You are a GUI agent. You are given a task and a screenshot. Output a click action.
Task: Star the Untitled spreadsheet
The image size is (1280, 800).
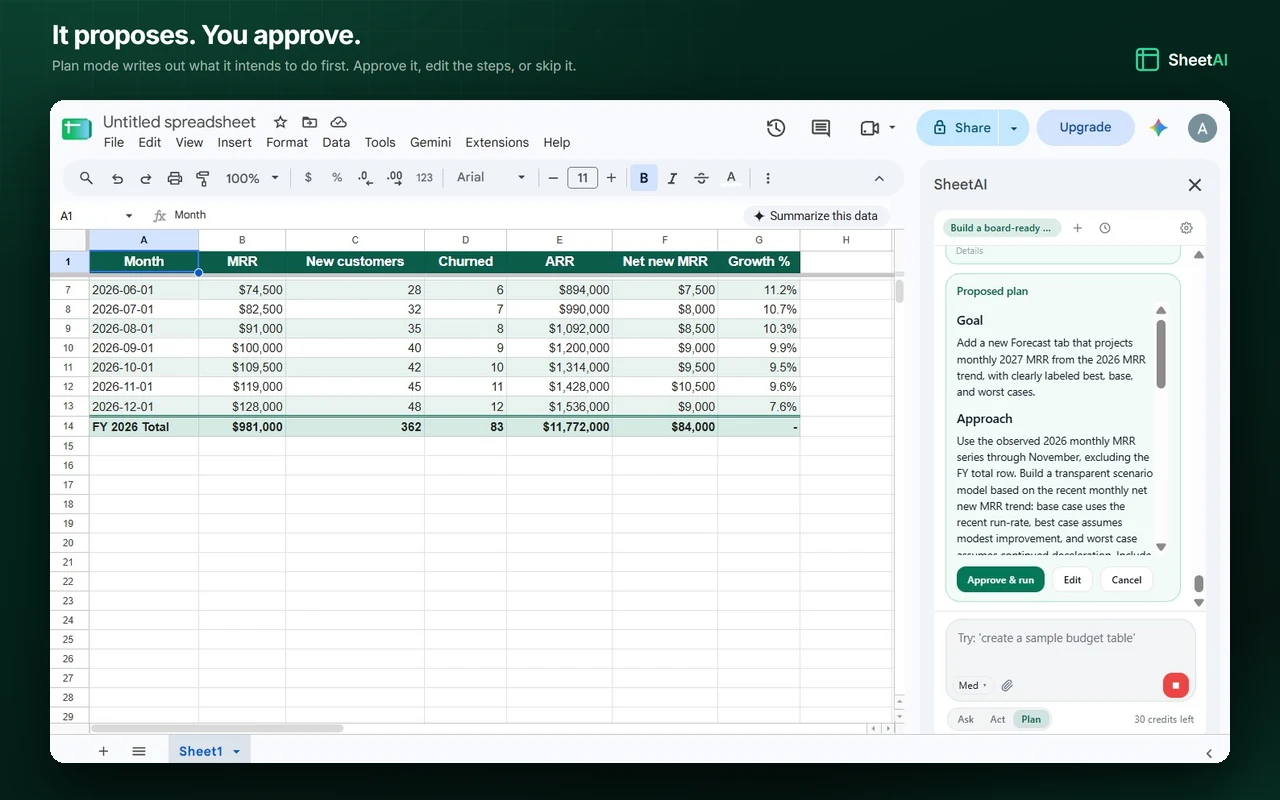pyautogui.click(x=281, y=122)
